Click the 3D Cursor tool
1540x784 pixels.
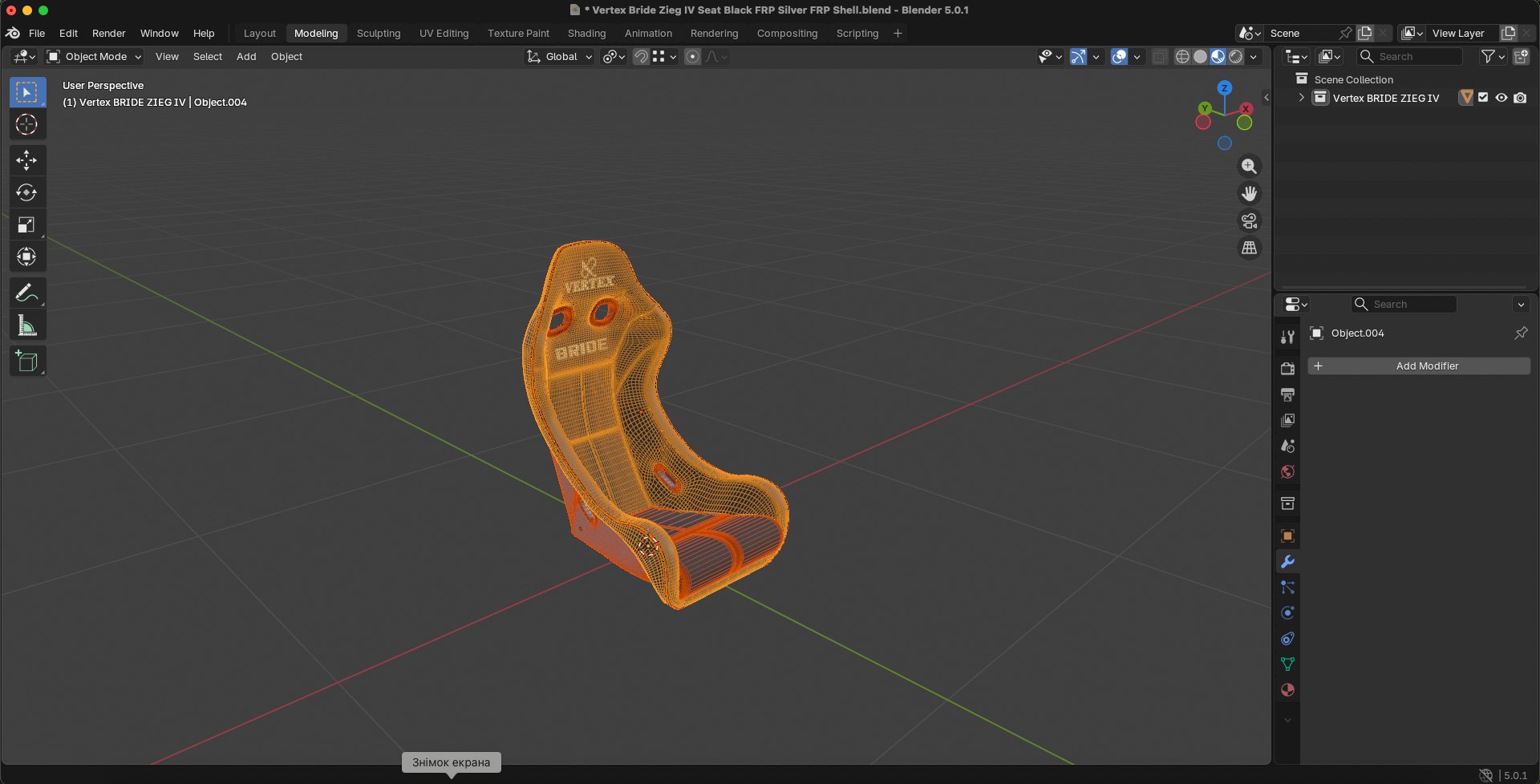[26, 124]
